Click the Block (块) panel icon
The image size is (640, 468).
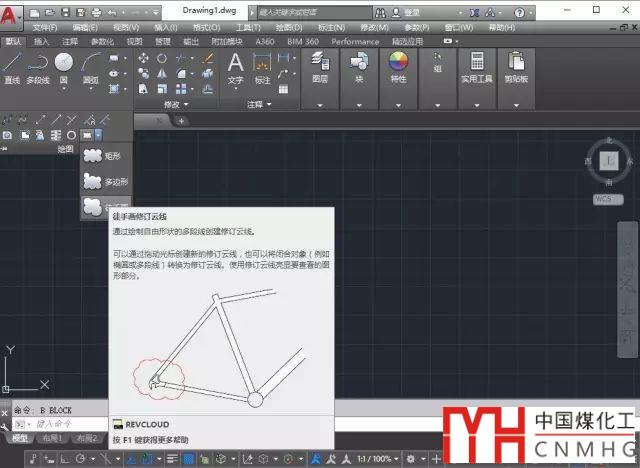coord(359,67)
